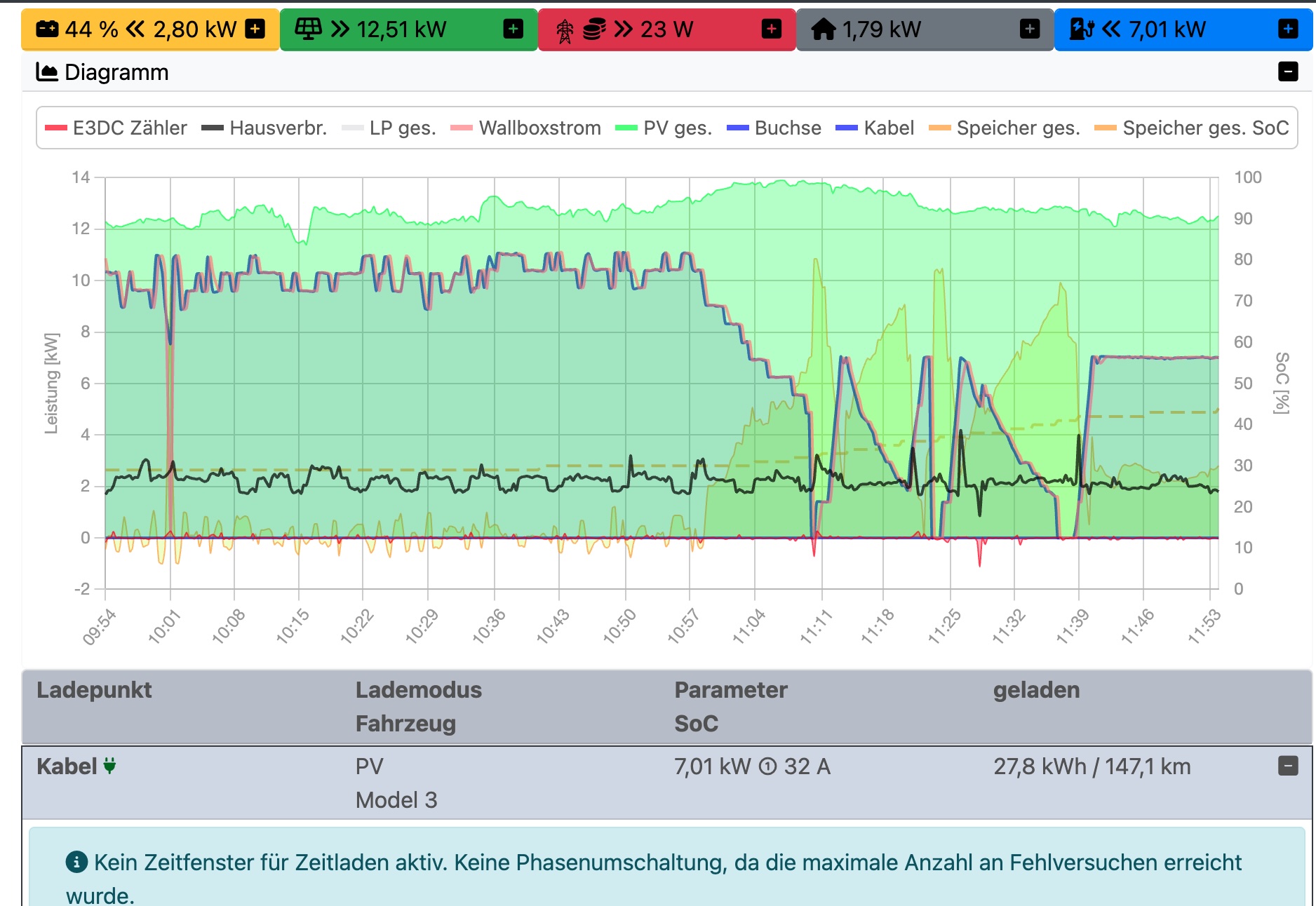Click the green PV ges. legend swatch

626,128
